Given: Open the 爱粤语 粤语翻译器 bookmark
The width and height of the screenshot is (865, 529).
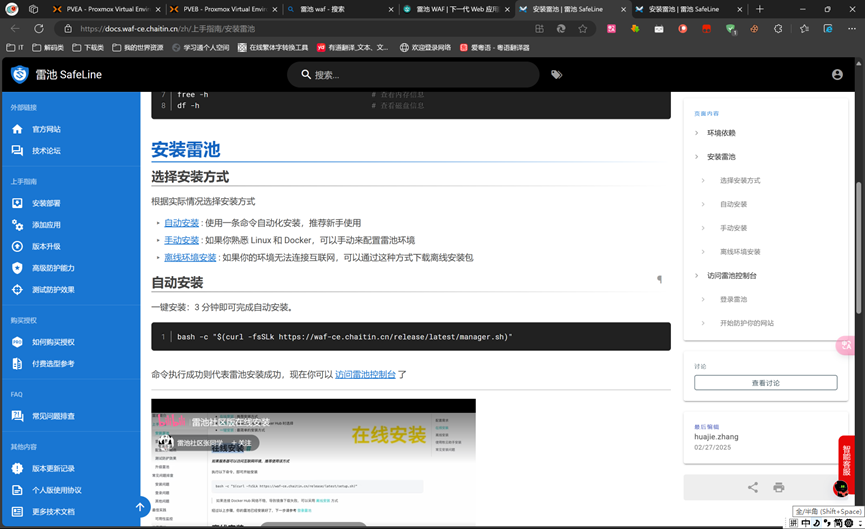Looking at the screenshot, I should [495, 47].
